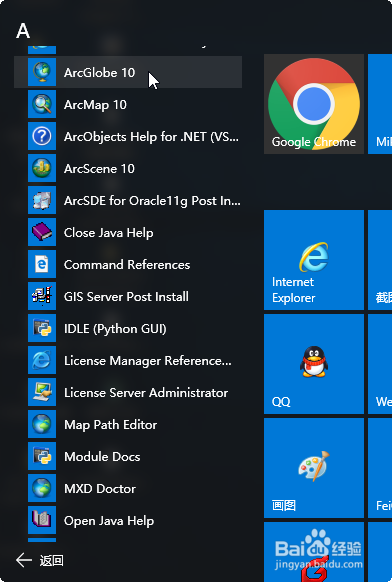
Task: Open the License Server Administrator icon
Action: tap(42, 392)
